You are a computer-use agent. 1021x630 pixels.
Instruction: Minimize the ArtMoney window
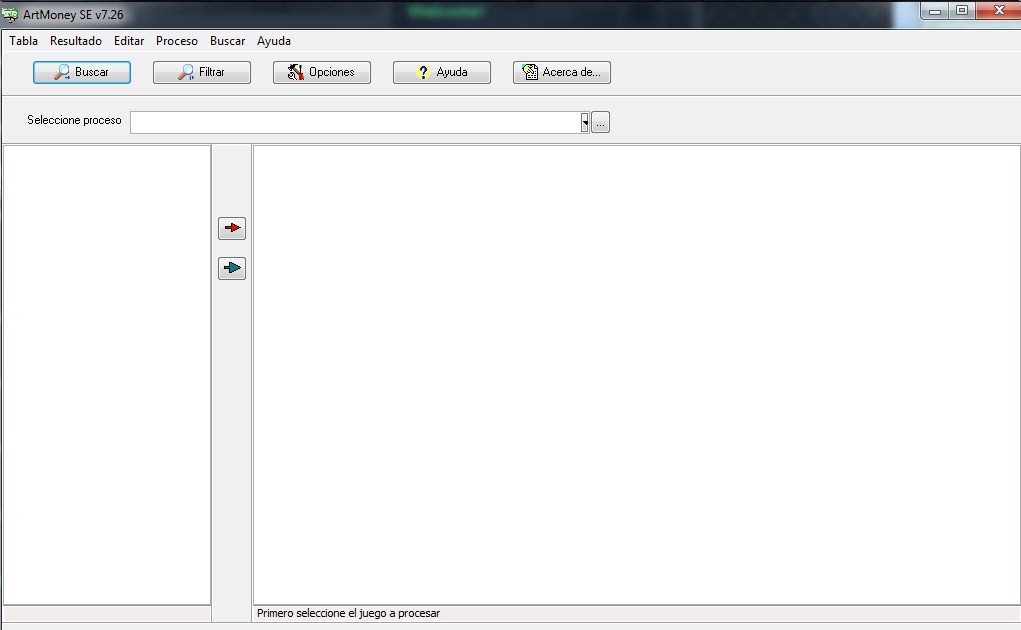pyautogui.click(x=935, y=11)
